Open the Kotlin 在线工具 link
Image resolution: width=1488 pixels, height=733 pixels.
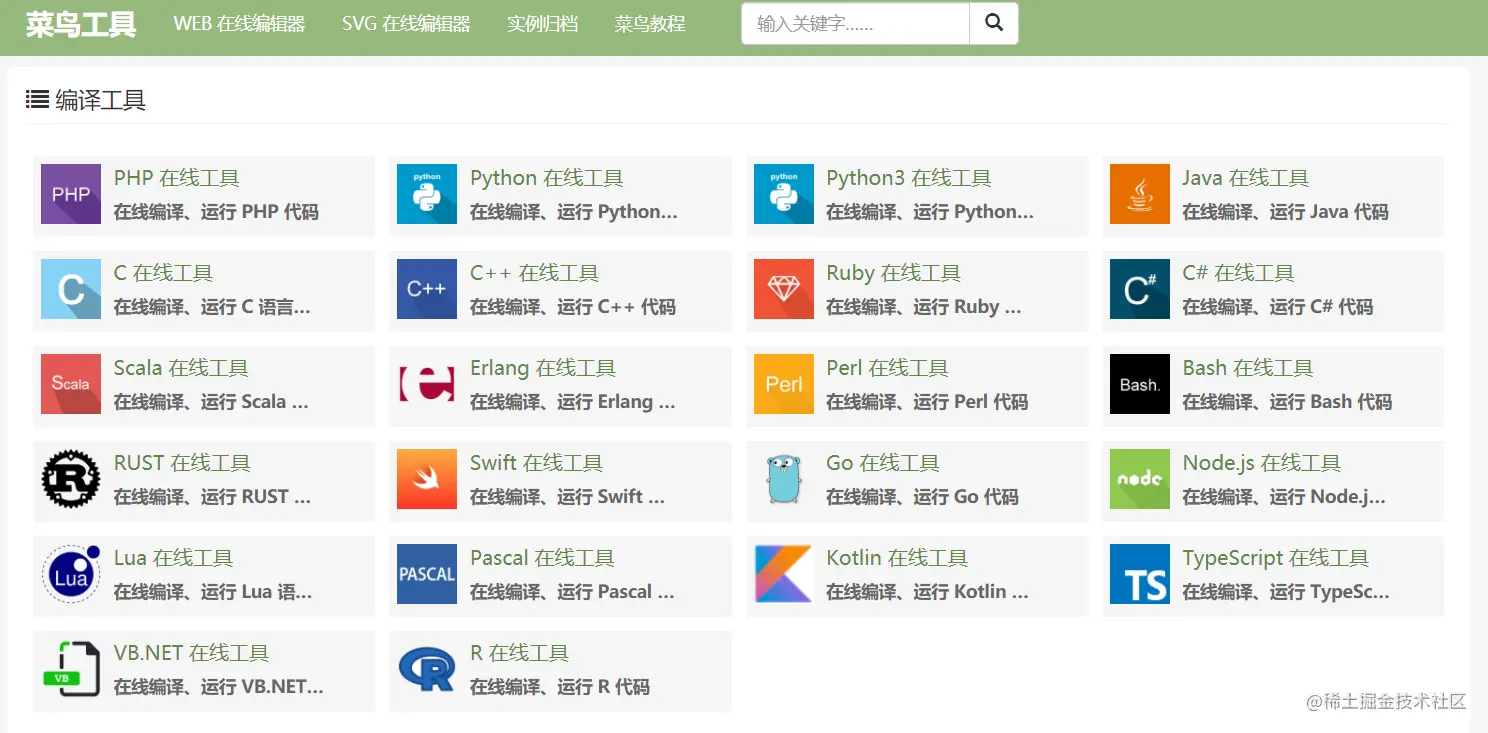coord(897,558)
